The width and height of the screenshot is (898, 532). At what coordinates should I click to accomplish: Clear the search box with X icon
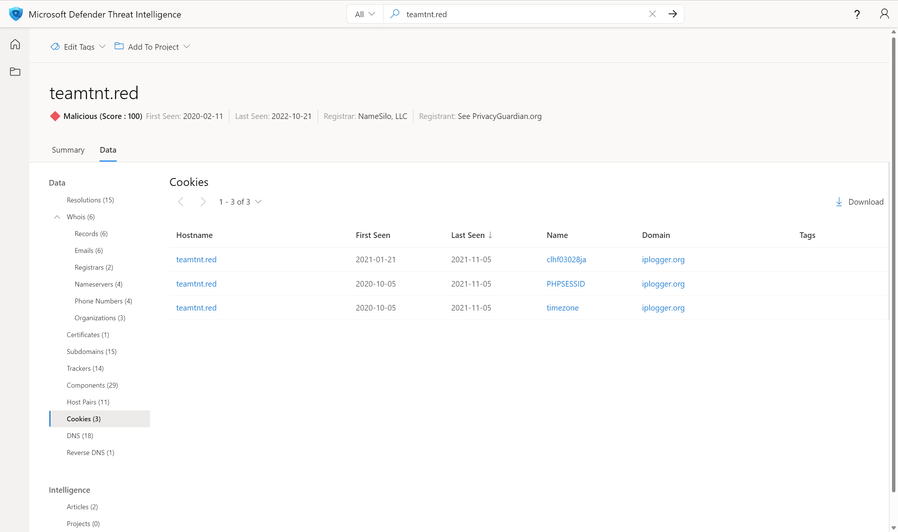(x=652, y=14)
